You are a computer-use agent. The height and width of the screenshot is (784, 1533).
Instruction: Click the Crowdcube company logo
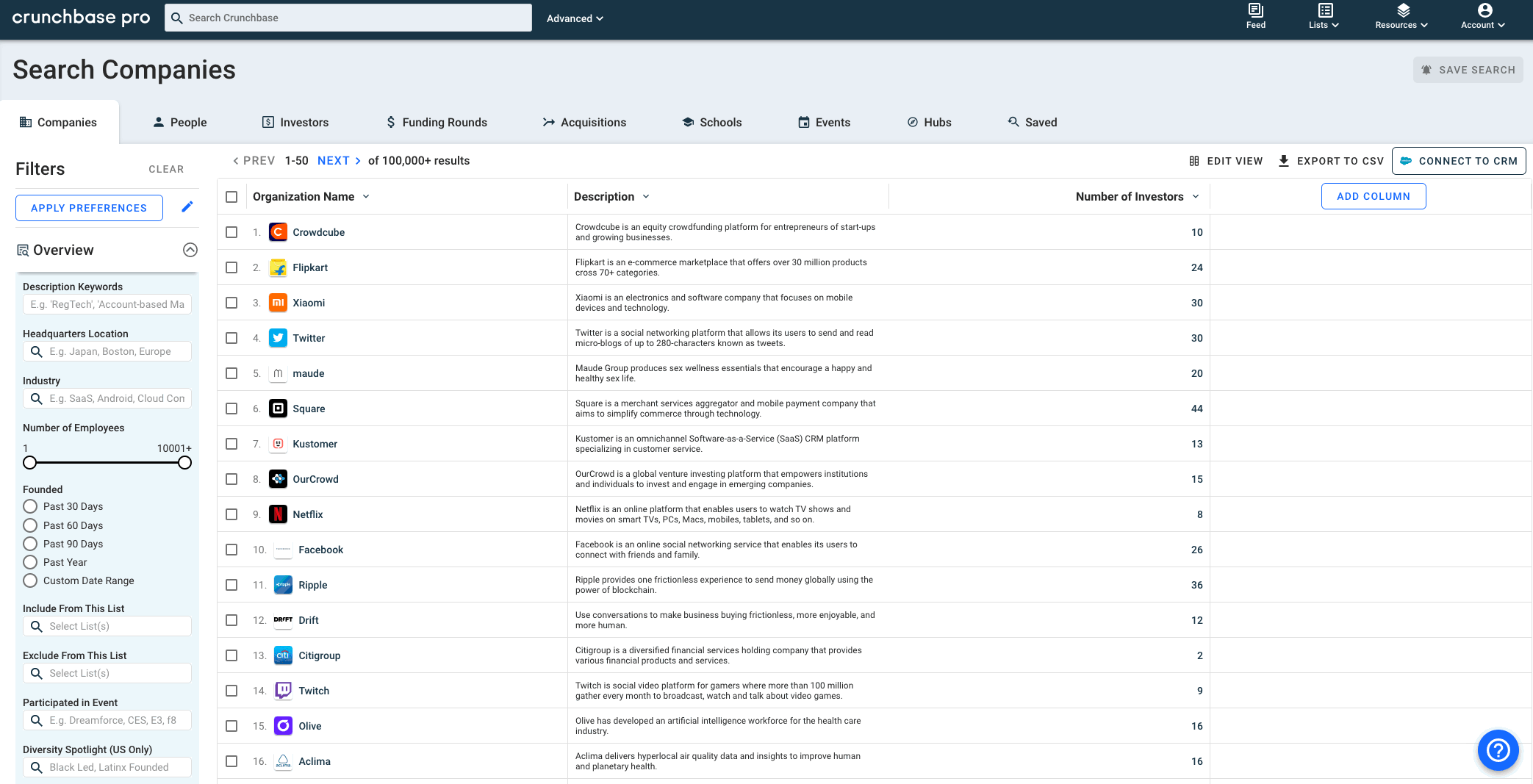pyautogui.click(x=278, y=232)
